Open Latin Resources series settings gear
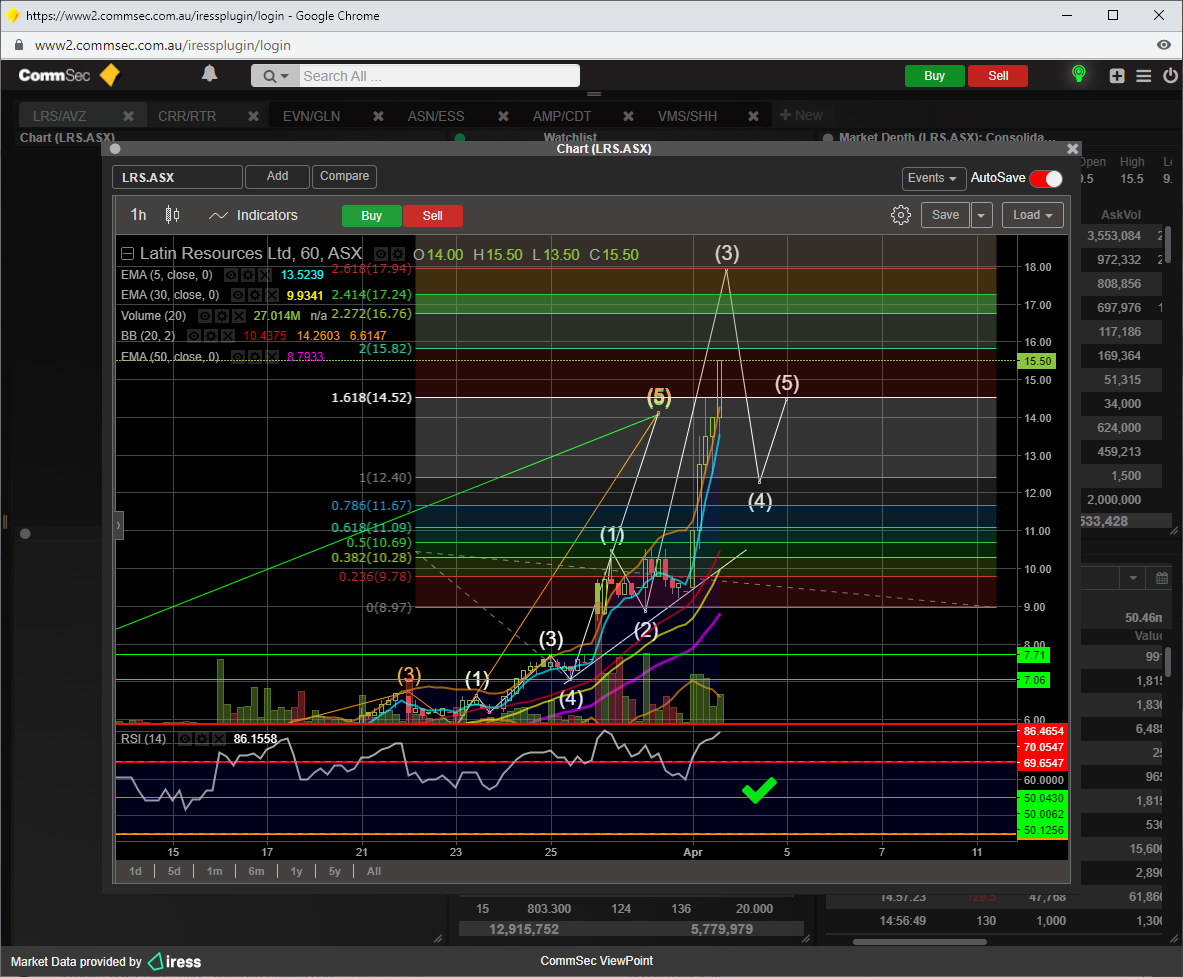This screenshot has height=977, width=1183. coord(398,254)
